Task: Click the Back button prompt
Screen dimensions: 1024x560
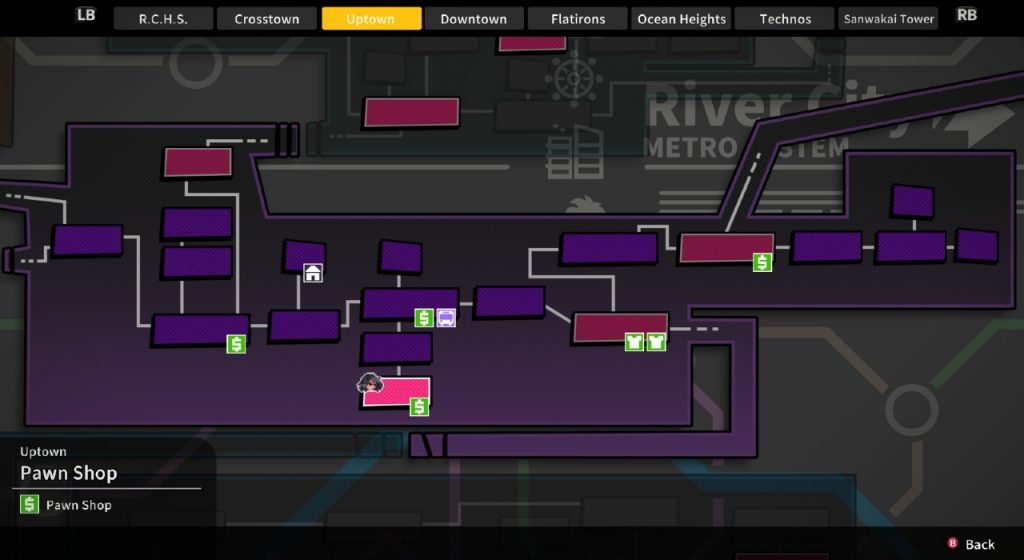Action: 971,544
